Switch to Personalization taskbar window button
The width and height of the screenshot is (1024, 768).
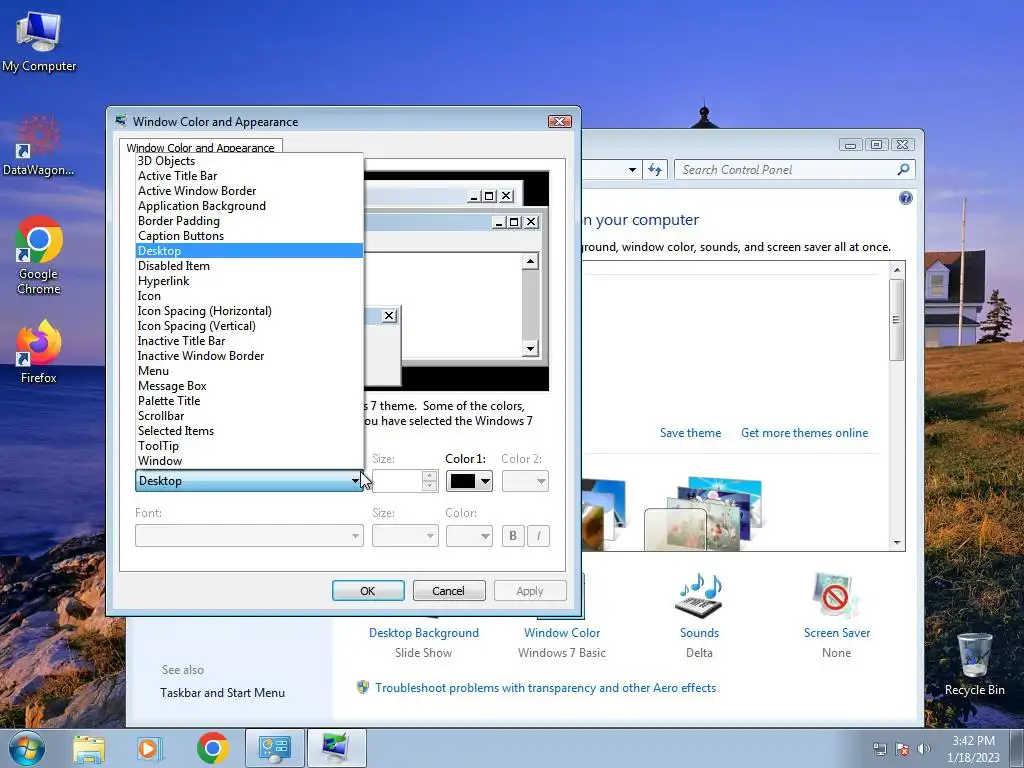336,748
